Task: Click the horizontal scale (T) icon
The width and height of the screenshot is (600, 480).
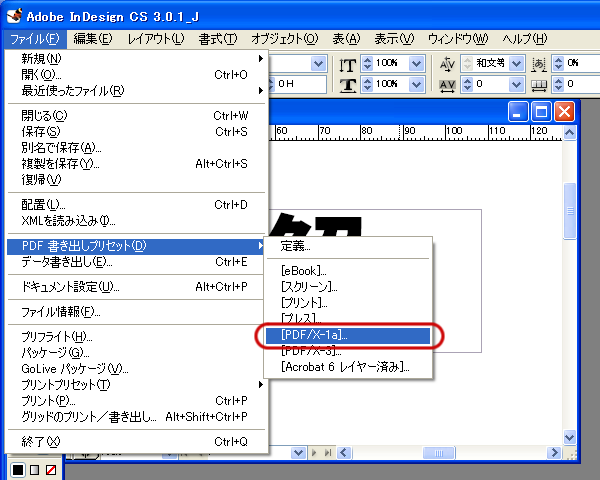Action: 347,85
